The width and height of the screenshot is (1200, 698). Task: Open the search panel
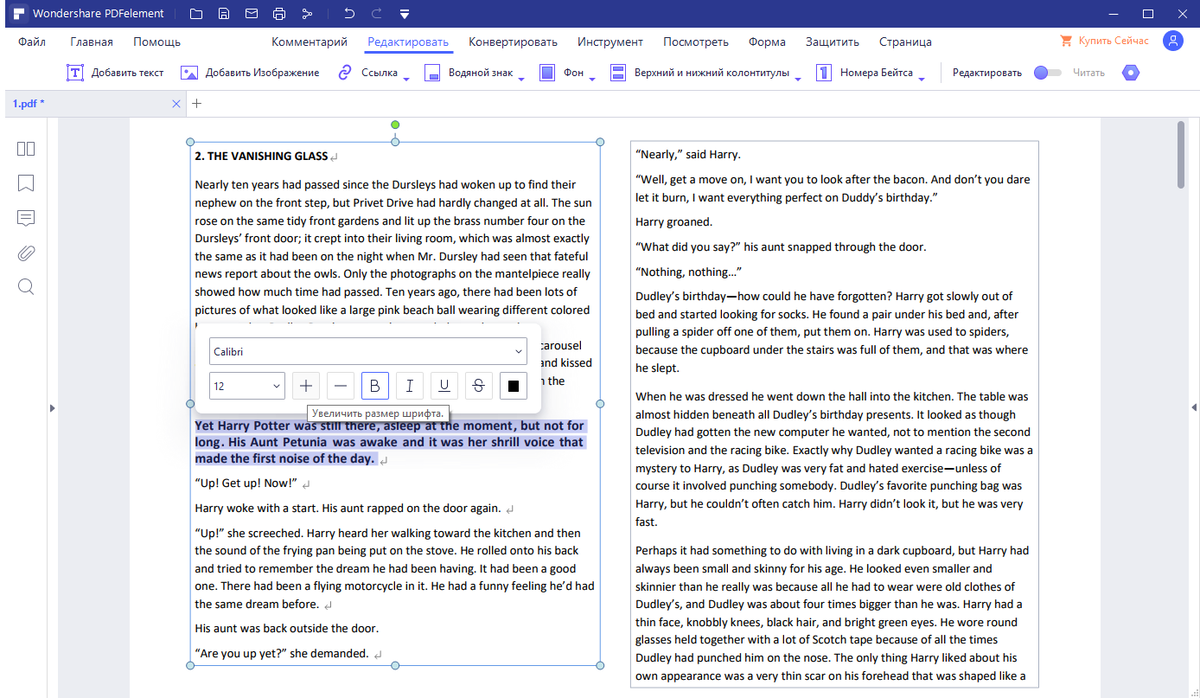[x=26, y=286]
